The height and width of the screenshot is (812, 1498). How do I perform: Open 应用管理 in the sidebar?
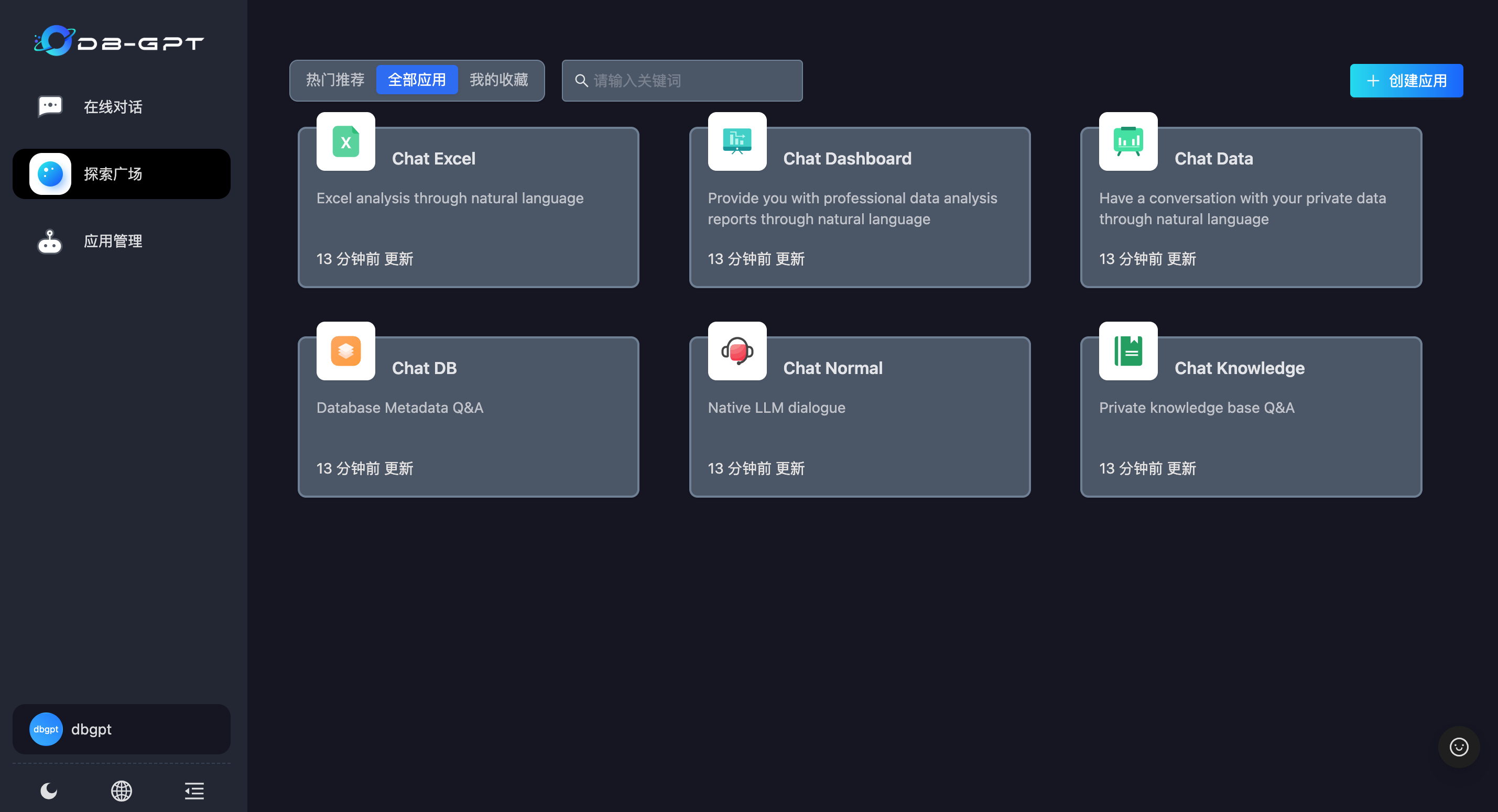point(122,241)
